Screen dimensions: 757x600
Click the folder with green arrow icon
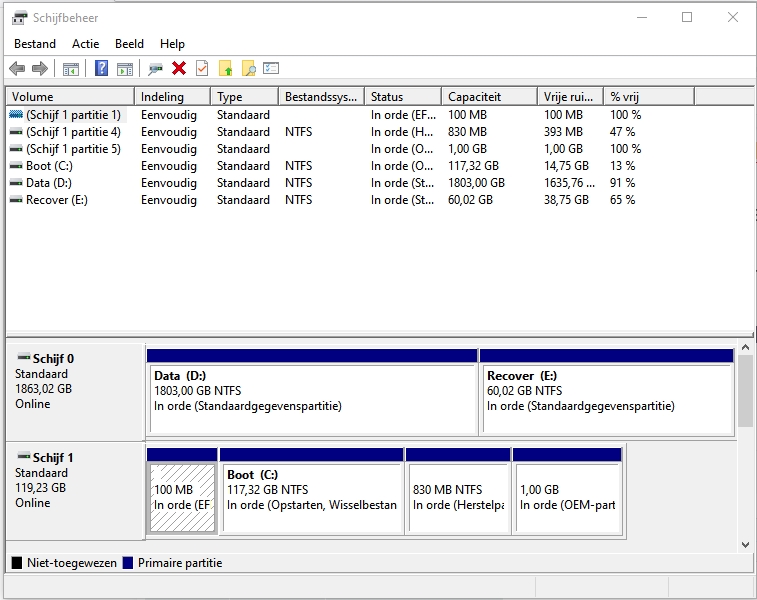pyautogui.click(x=226, y=68)
